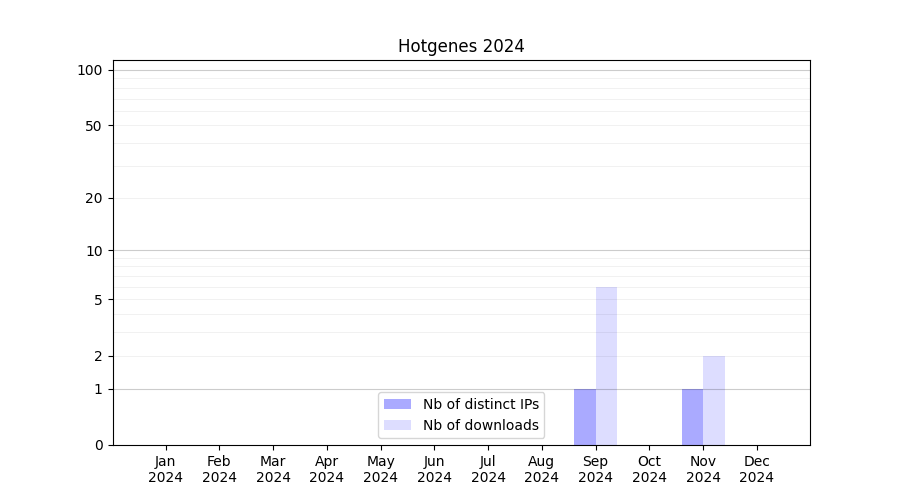Image resolution: width=900 pixels, height=500 pixels.
Task: Select the Jun 2024 x-axis label
Action: click(434, 469)
